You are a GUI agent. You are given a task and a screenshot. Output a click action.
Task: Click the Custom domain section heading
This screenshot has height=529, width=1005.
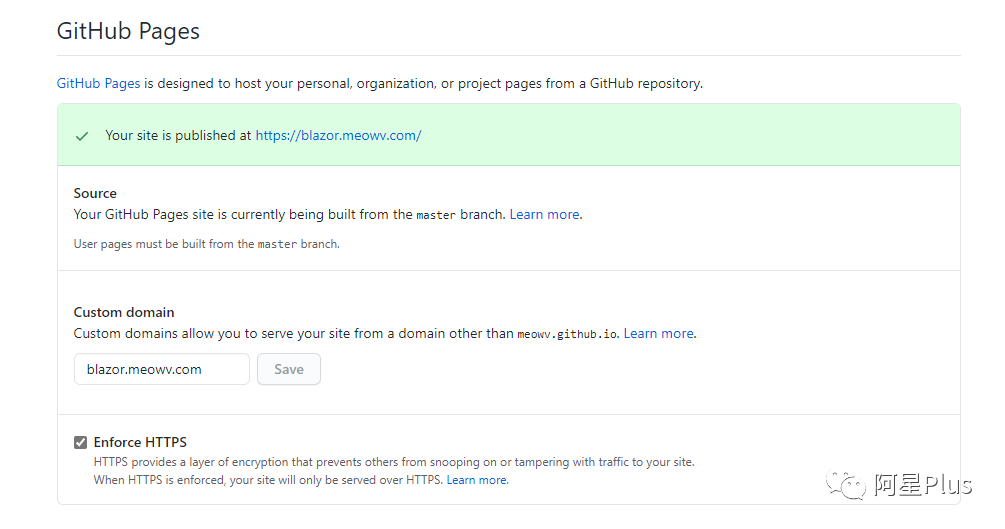[x=124, y=312]
